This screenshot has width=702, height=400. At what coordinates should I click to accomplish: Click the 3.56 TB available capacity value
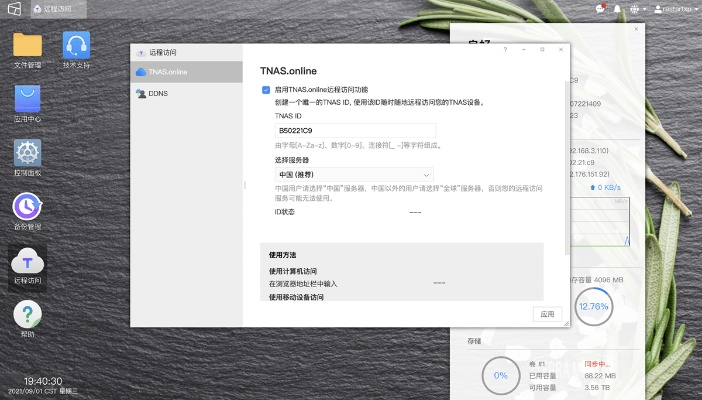(597, 387)
